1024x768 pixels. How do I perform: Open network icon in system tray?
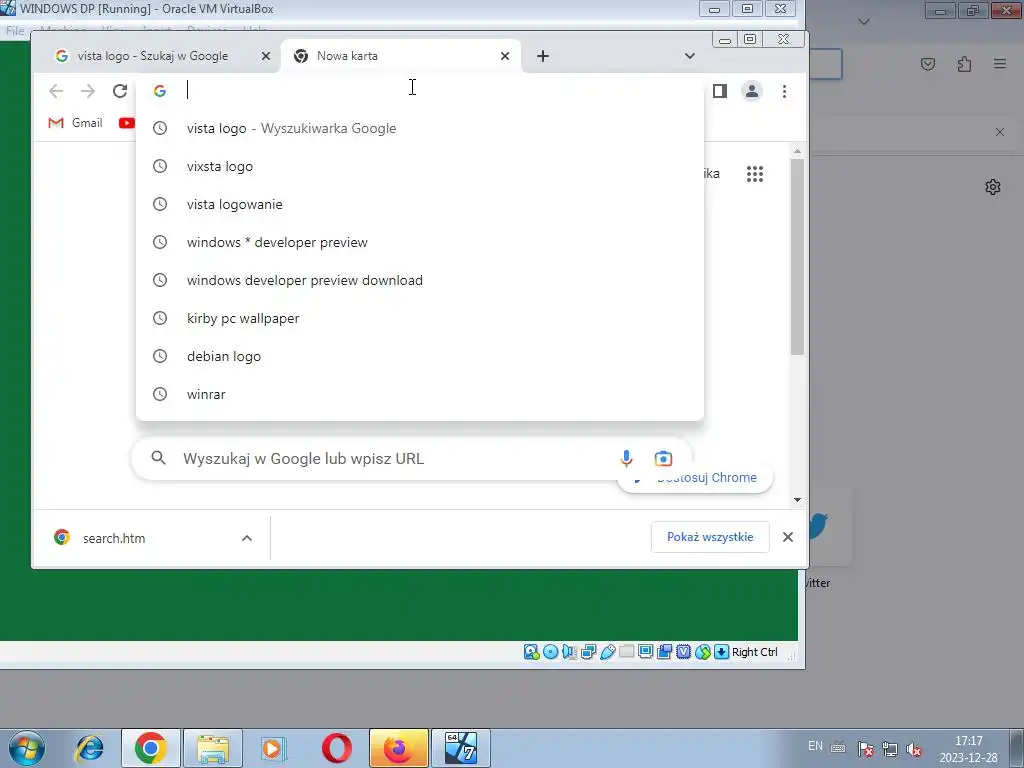(x=889, y=749)
